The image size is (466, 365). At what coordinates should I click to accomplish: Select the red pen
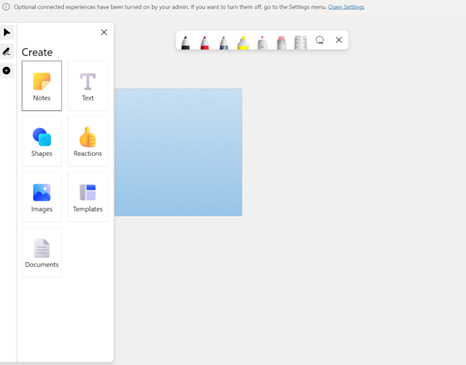(205, 43)
